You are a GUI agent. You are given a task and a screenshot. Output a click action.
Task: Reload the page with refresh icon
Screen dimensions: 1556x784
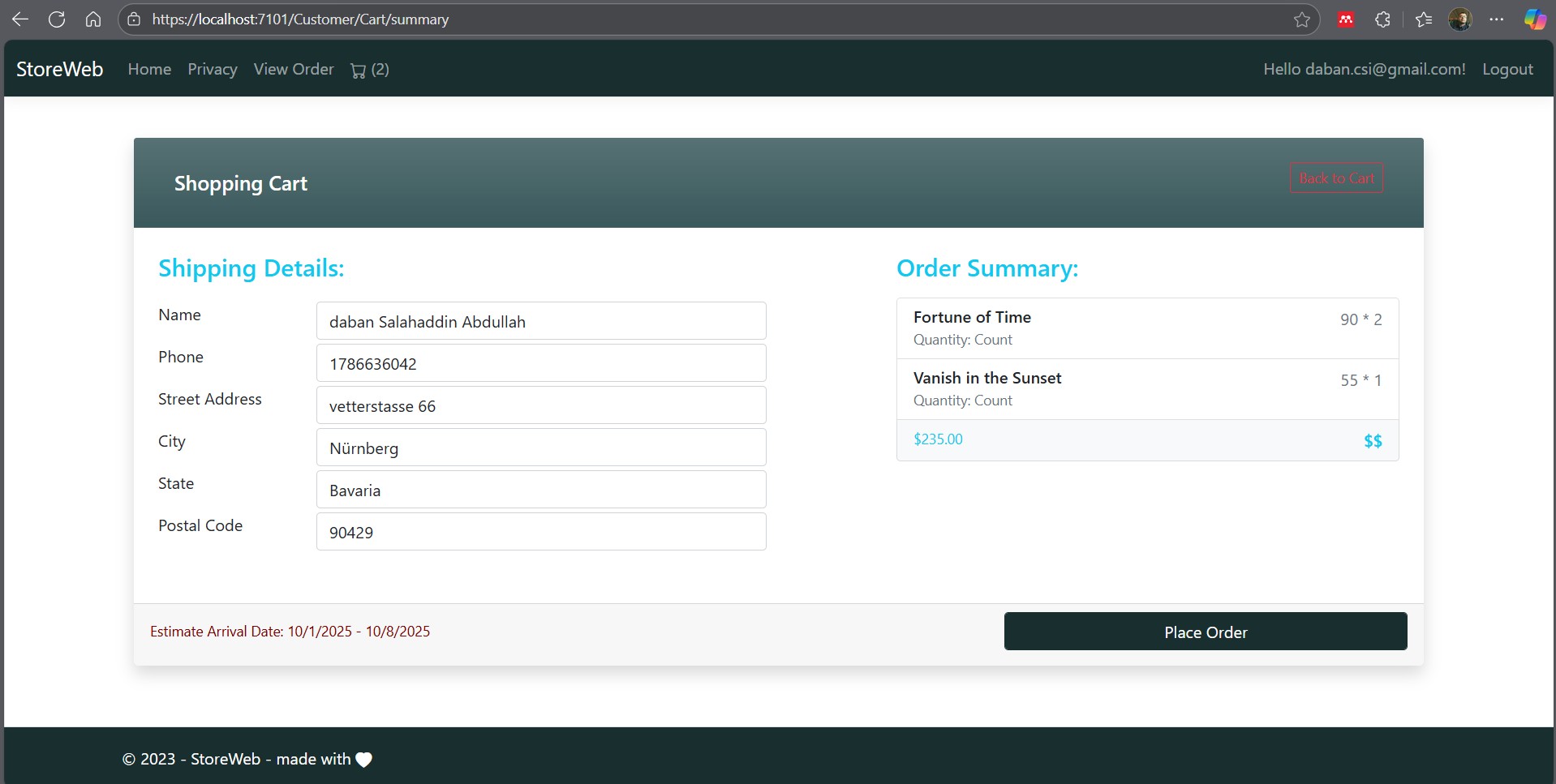(57, 19)
